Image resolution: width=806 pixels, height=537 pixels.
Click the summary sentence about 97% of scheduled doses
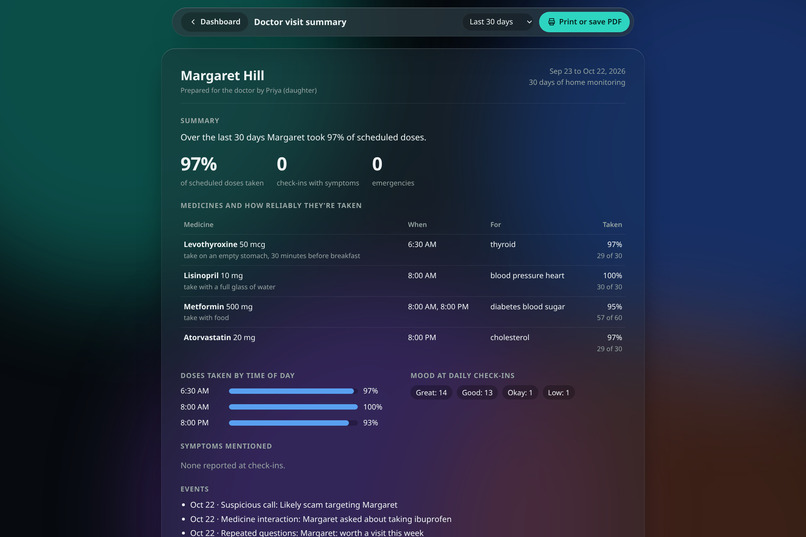[x=303, y=137]
